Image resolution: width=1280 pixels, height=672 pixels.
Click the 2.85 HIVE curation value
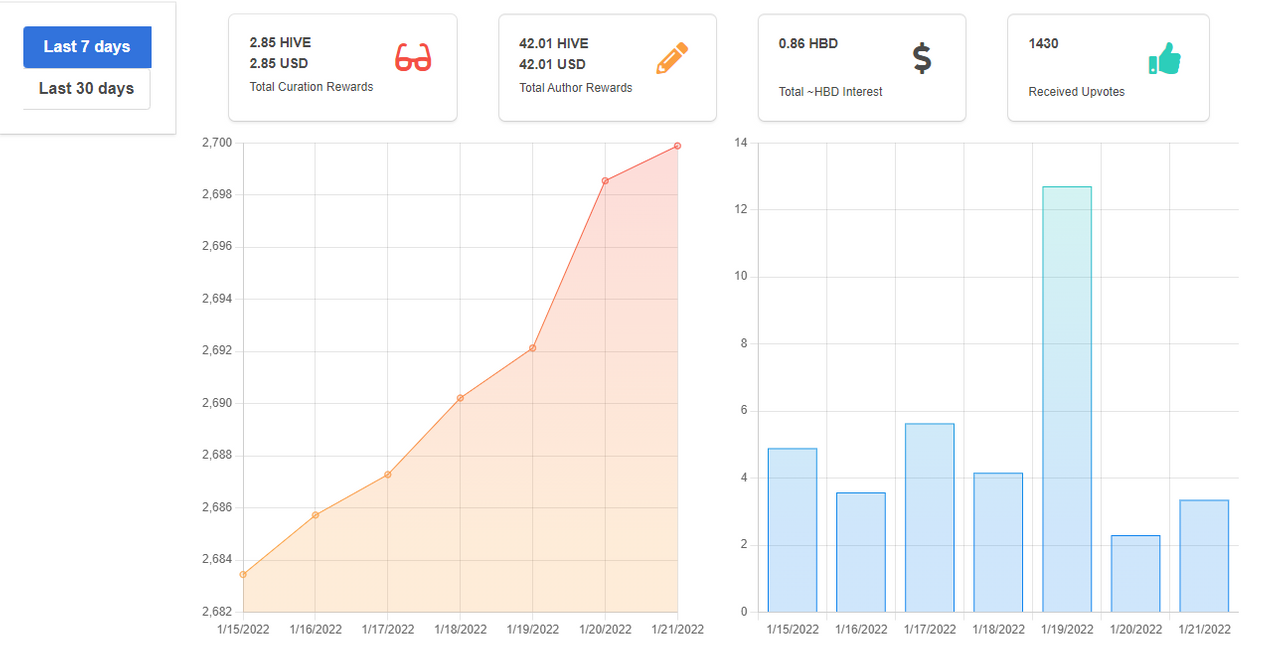click(x=280, y=43)
